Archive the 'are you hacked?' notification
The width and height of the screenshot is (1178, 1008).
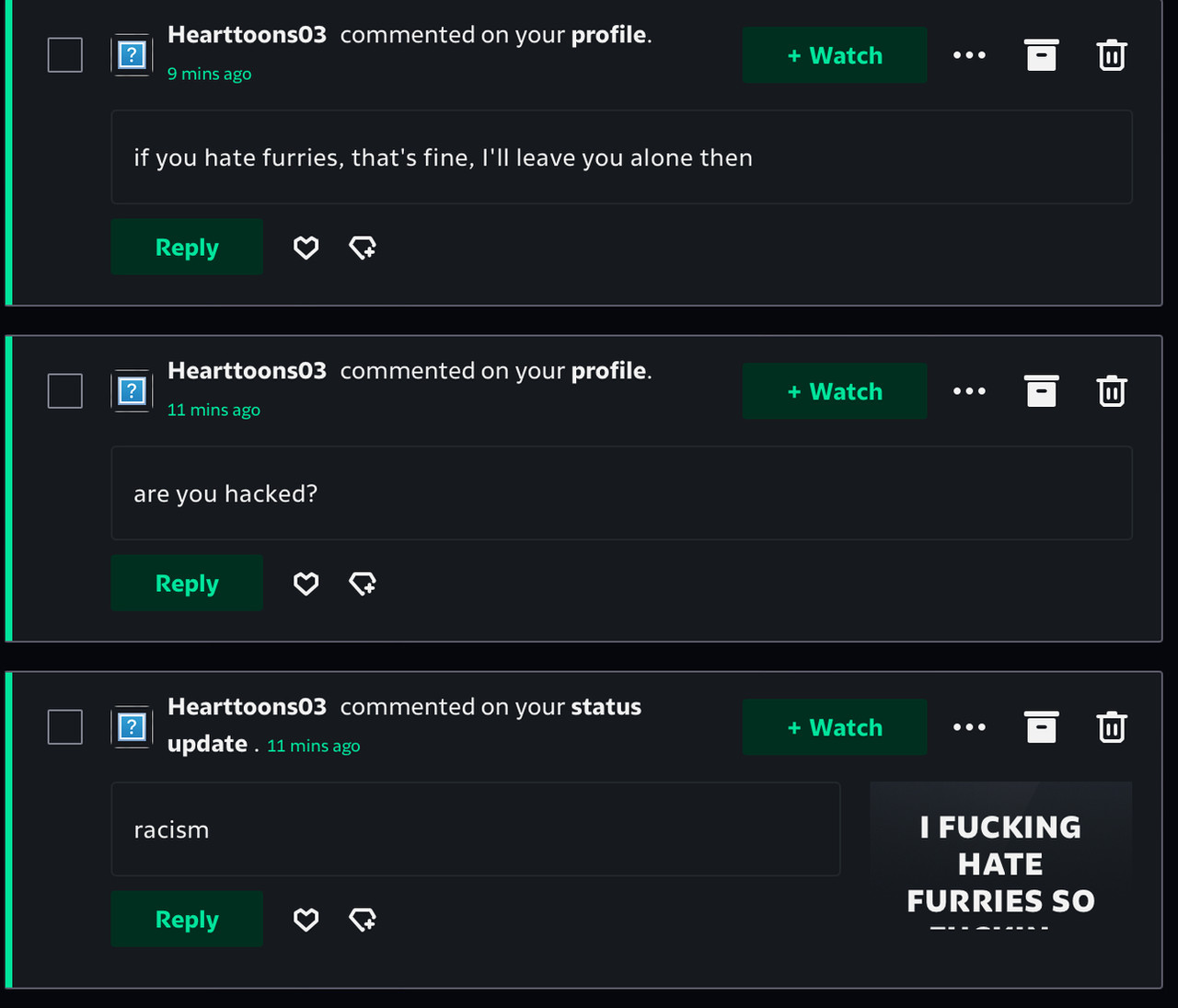pyautogui.click(x=1041, y=391)
